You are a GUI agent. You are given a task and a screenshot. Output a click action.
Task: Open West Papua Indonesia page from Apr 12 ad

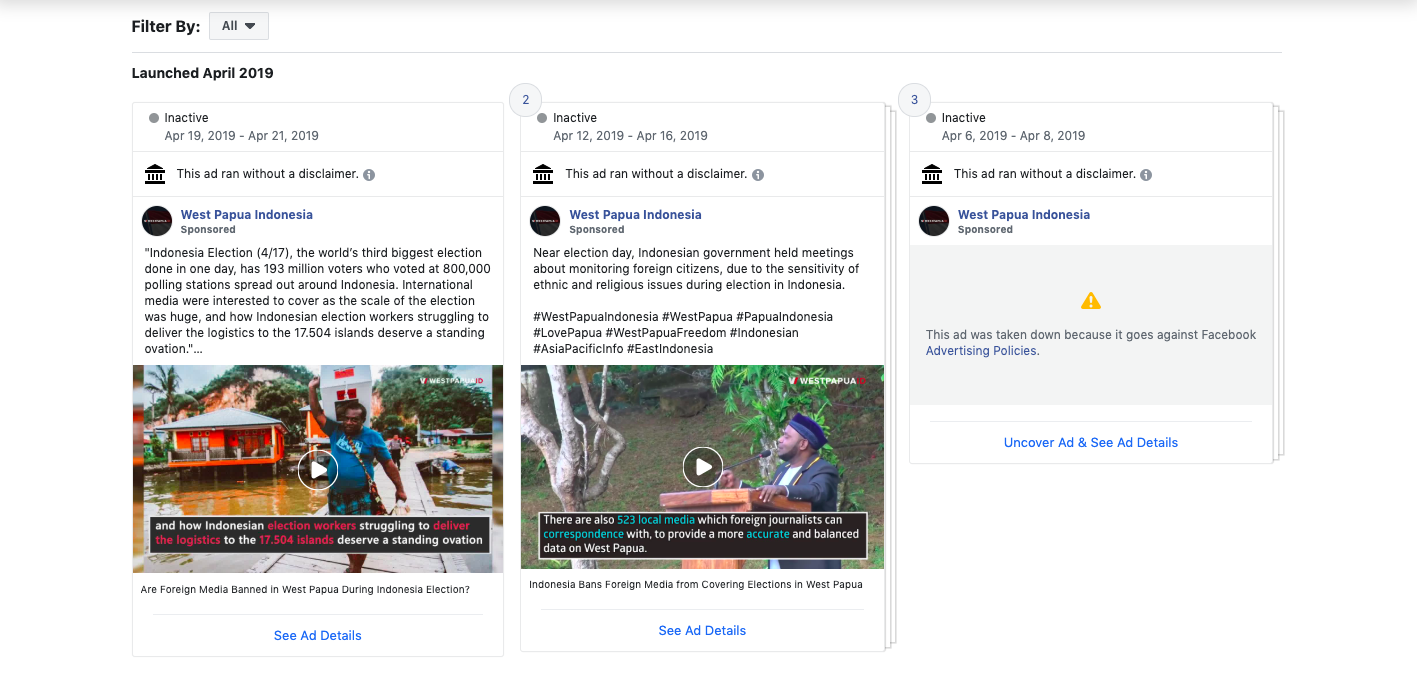tap(635, 215)
